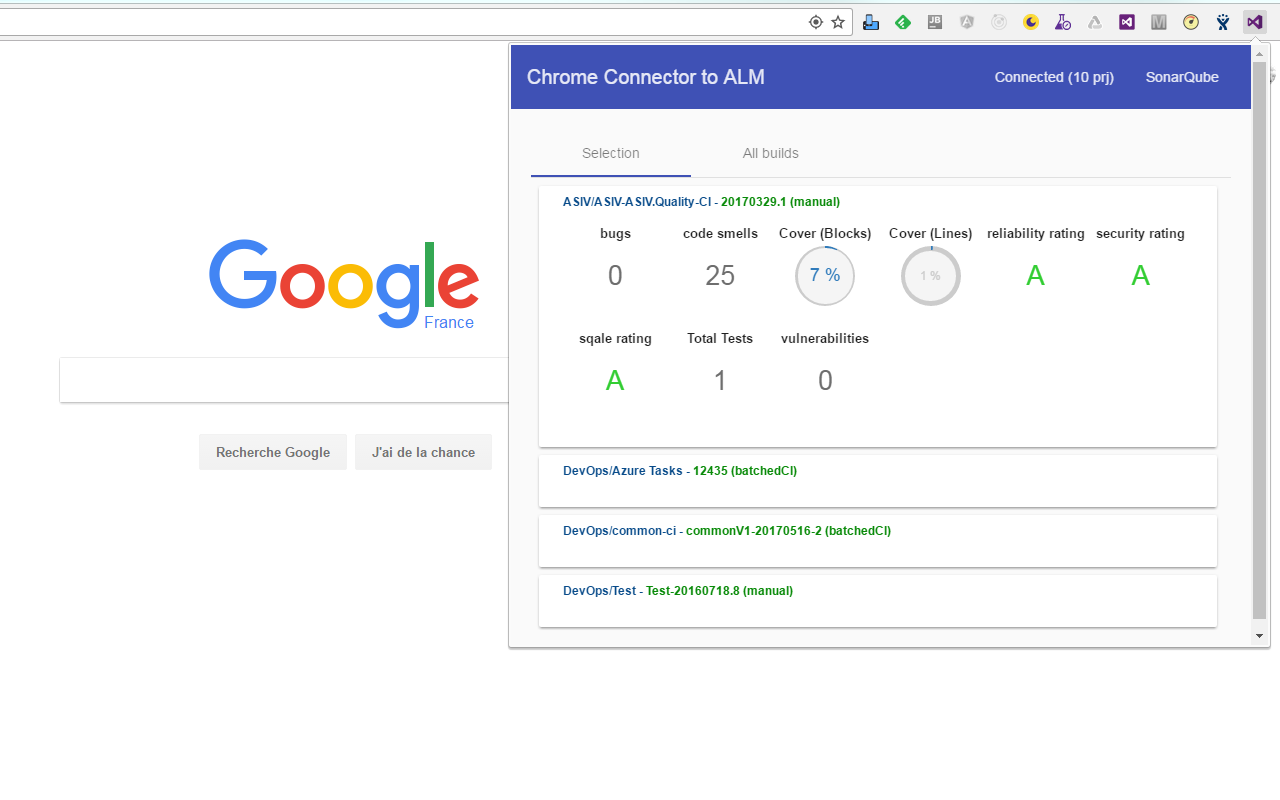
Task: Click the vulnerabilities value 0
Action: click(825, 381)
